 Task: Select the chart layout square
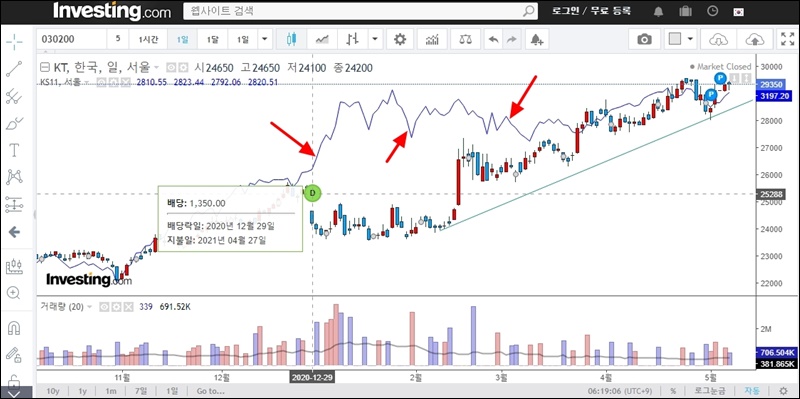click(675, 39)
